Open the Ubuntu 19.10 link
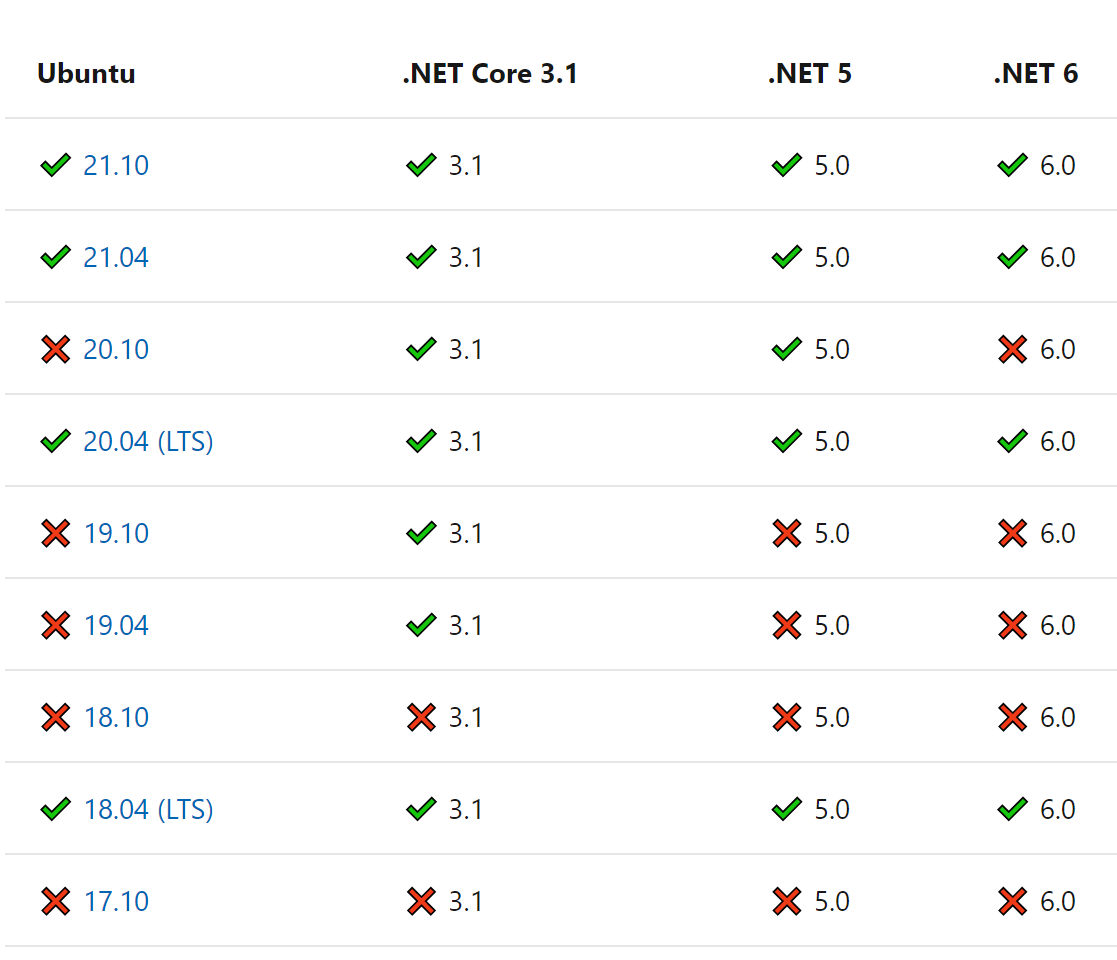Image resolution: width=1117 pixels, height=960 pixels. (116, 533)
